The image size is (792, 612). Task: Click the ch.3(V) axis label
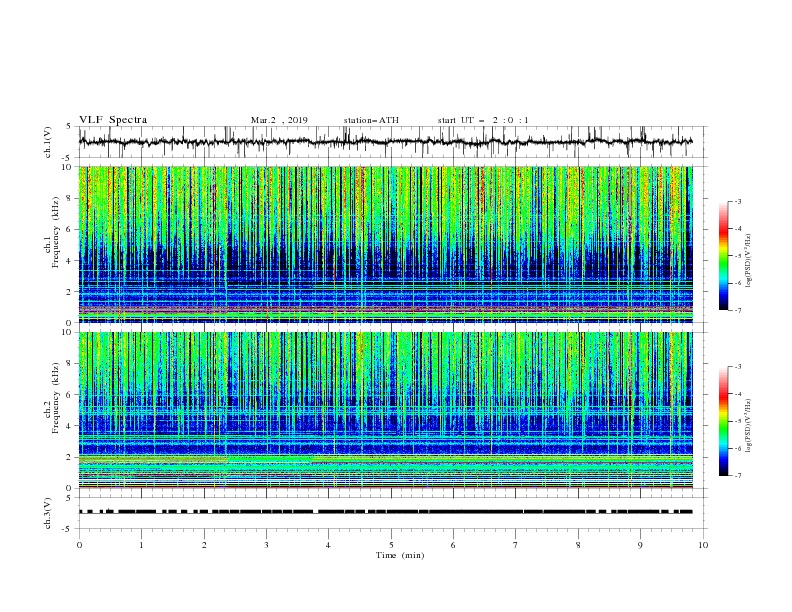tap(48, 513)
